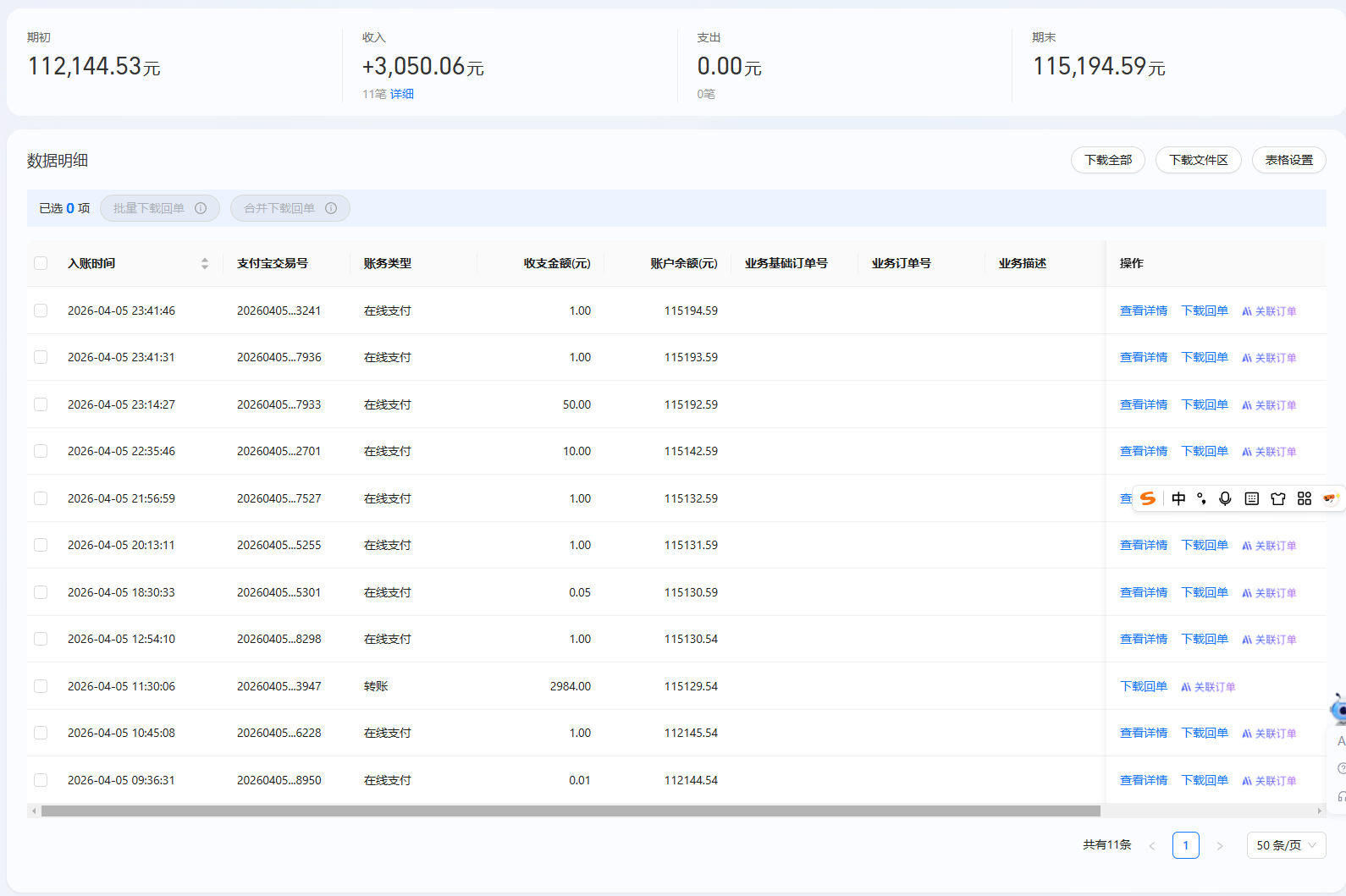The width and height of the screenshot is (1346, 896).
Task: Open the 详细 link under 收入
Action: coord(402,94)
